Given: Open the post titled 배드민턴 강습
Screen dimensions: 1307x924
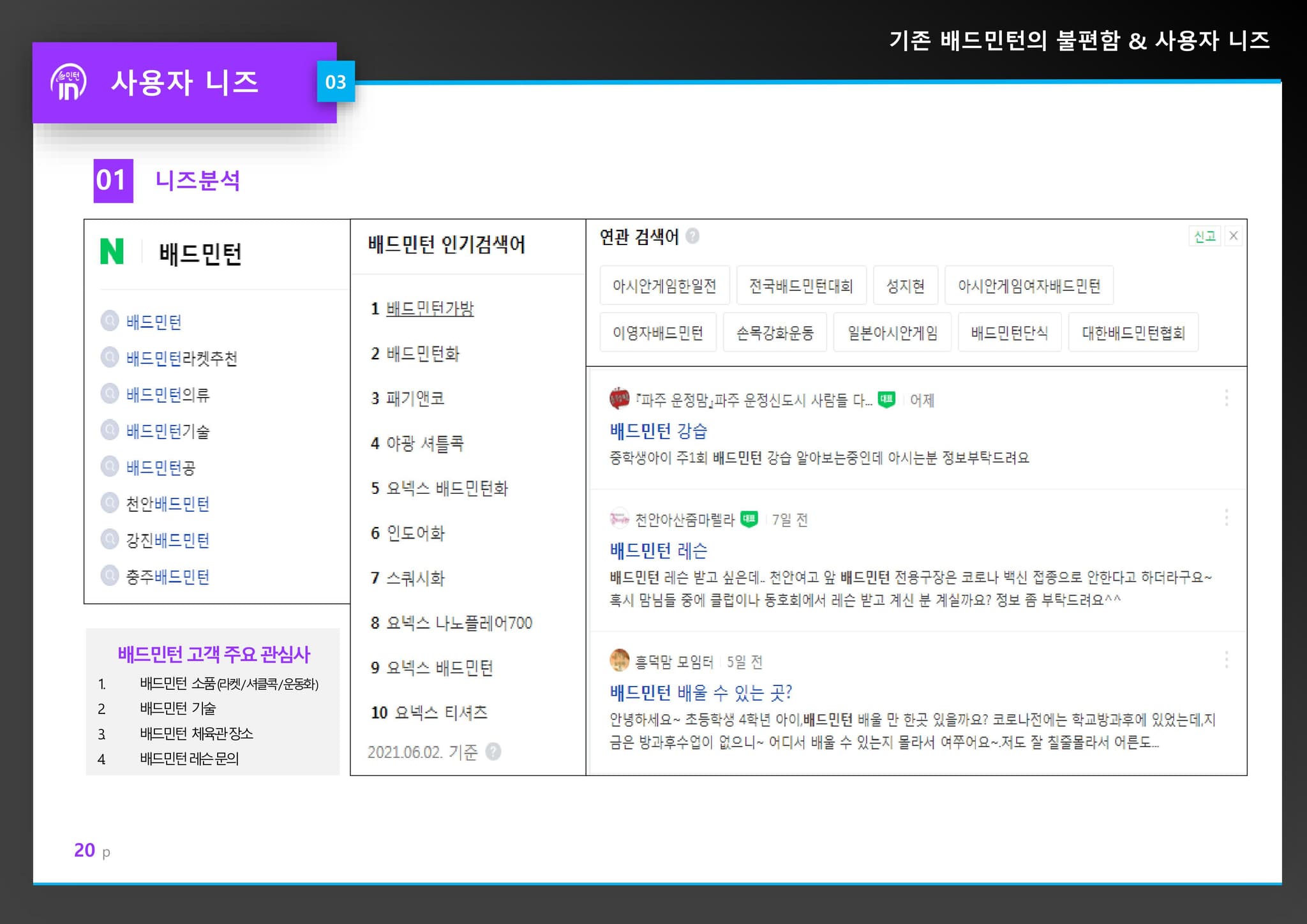Looking at the screenshot, I should pos(659,431).
